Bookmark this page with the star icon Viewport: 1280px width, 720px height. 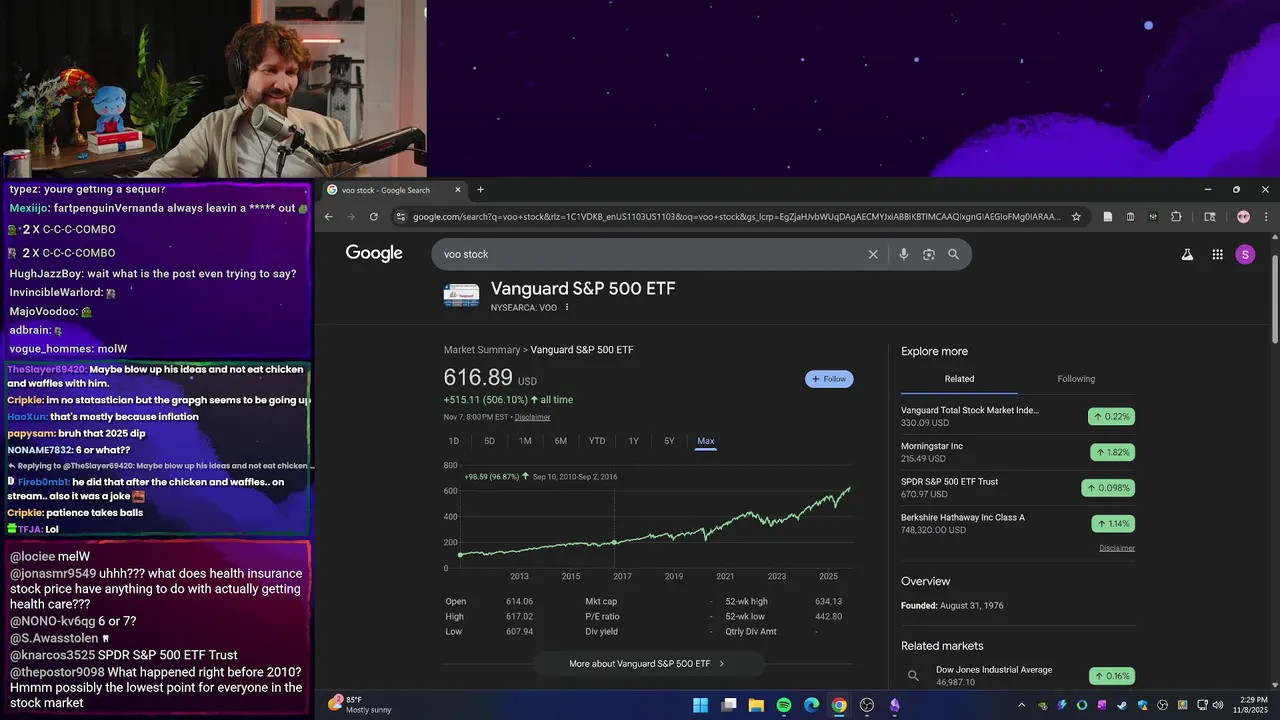click(x=1076, y=216)
